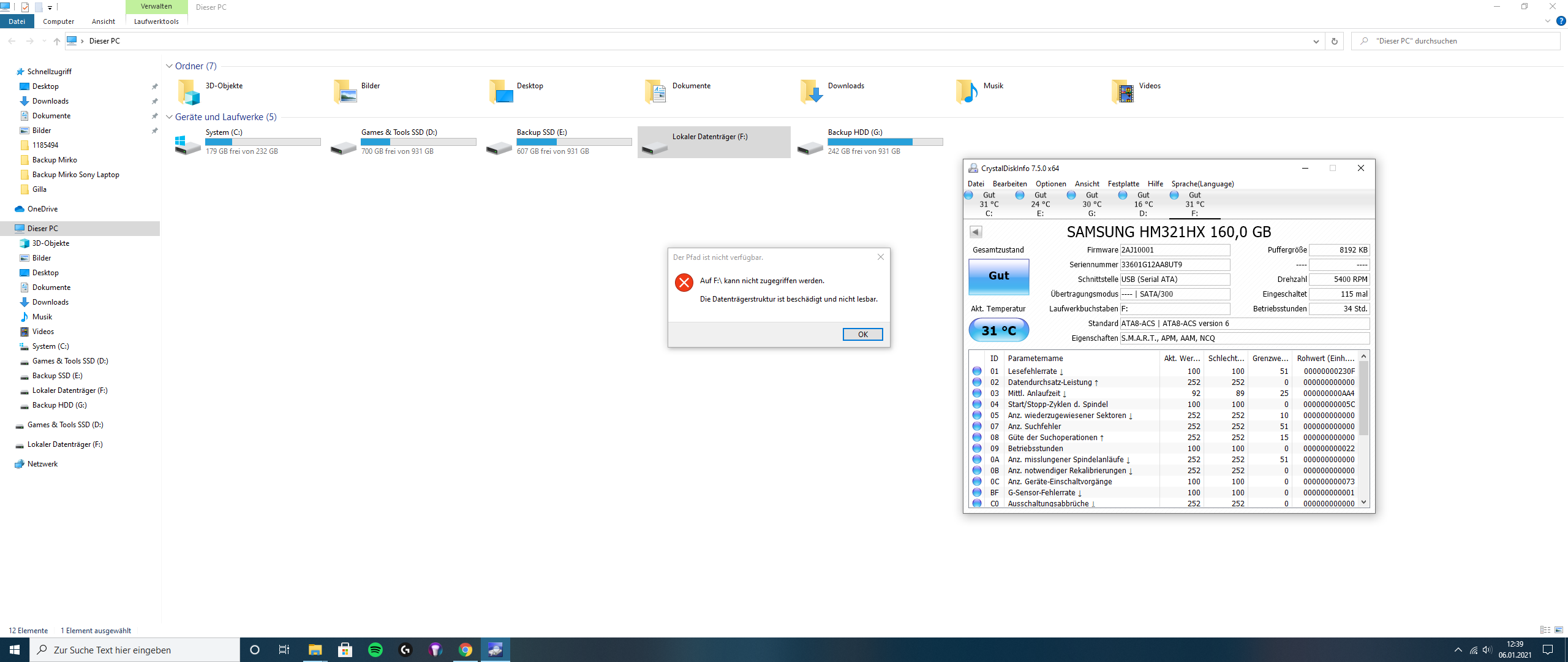Open the Festplatte menu in CrystalDiskInfo
Screen dimensions: 1568x662
pos(1123,184)
